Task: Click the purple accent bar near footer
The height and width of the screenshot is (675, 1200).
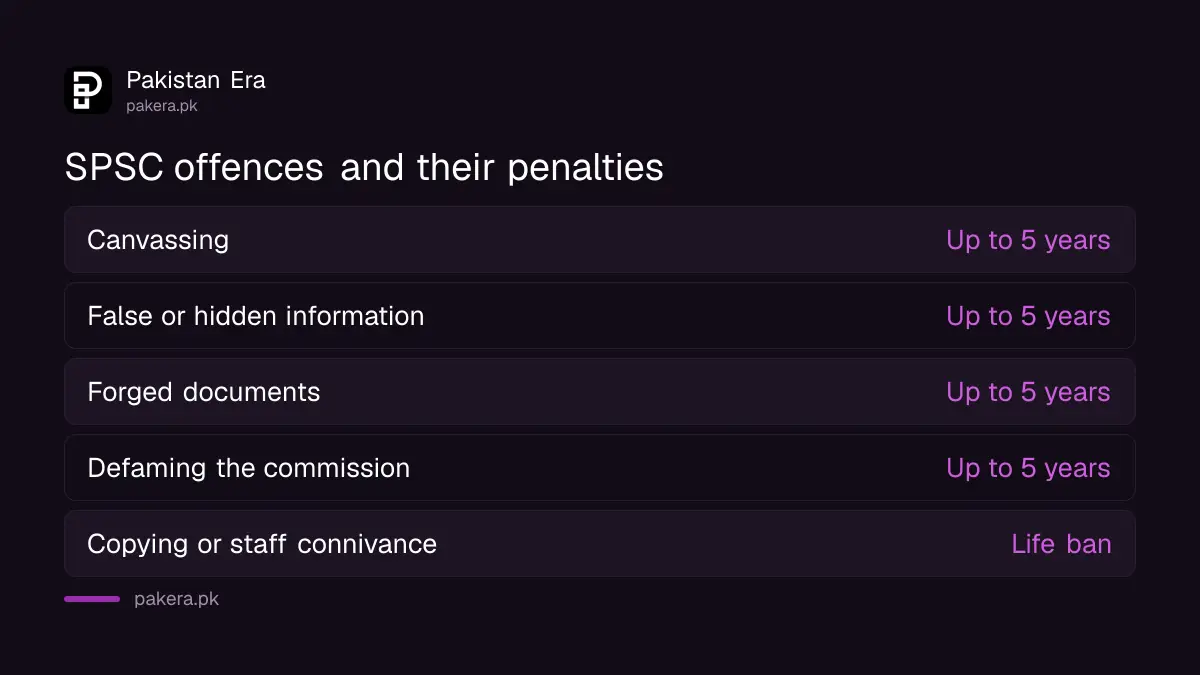Action: pyautogui.click(x=92, y=599)
